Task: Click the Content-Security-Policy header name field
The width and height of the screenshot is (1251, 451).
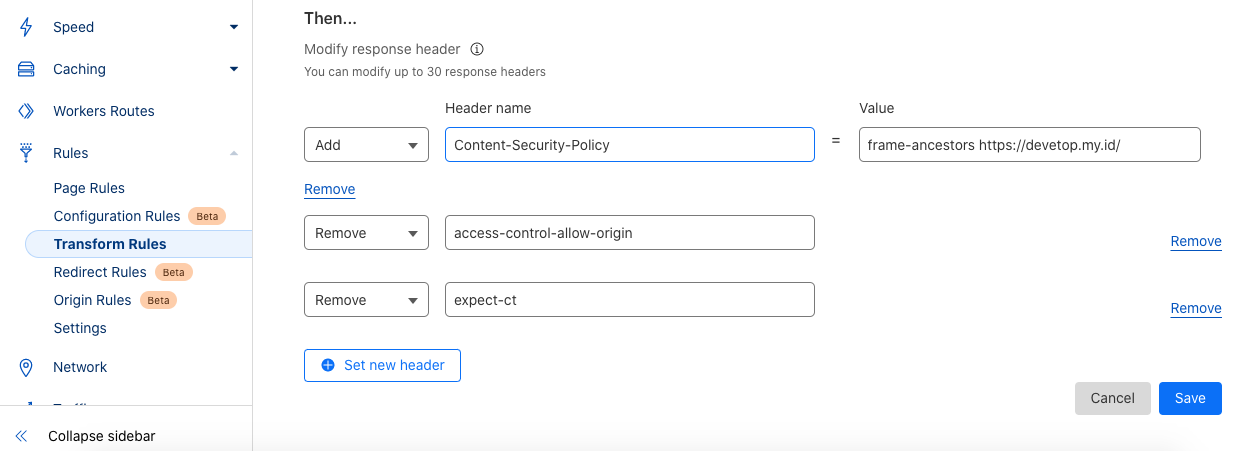Action: 629,145
